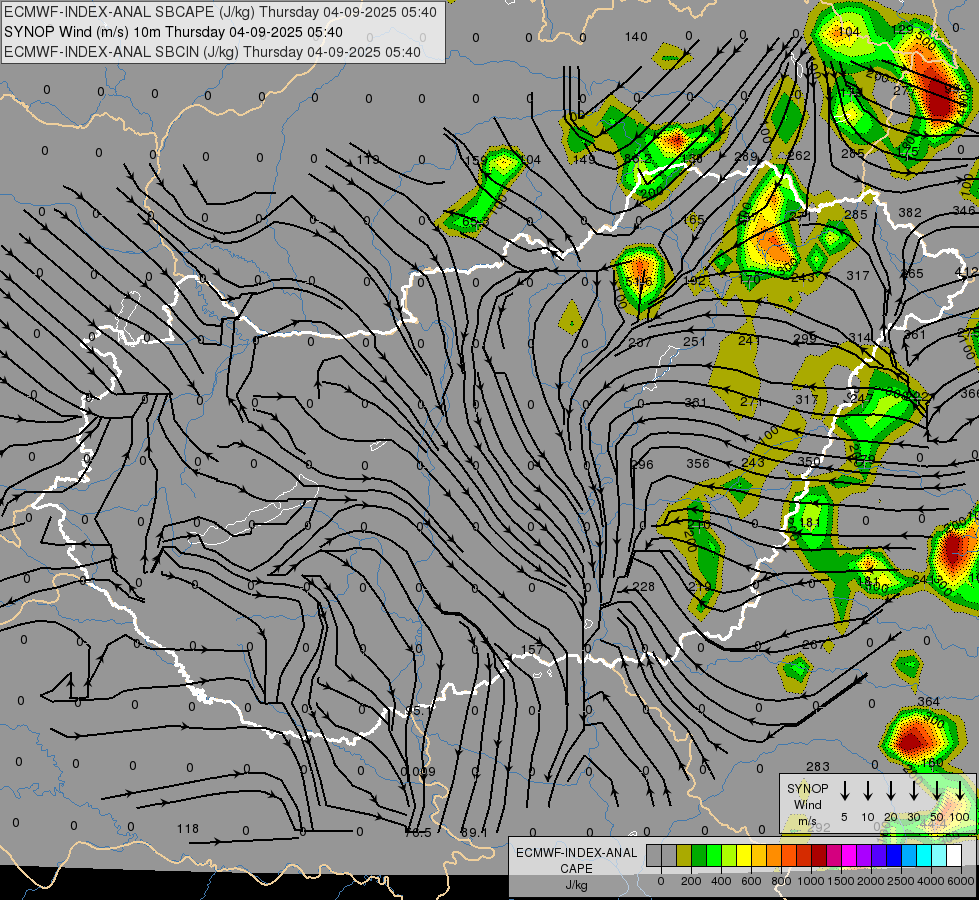Click the map value '118'
This screenshot has height=900, width=979.
(x=187, y=828)
